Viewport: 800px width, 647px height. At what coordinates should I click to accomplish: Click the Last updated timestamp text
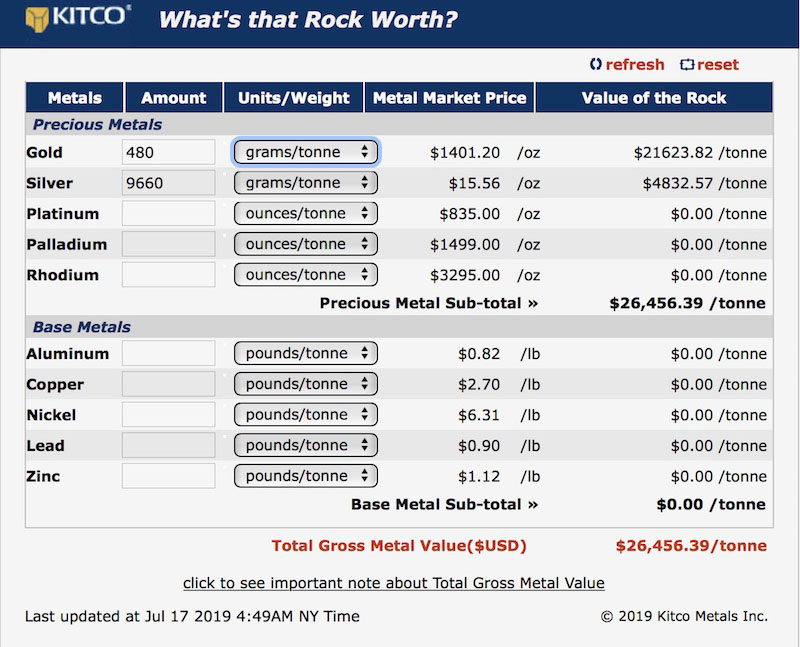coord(192,616)
